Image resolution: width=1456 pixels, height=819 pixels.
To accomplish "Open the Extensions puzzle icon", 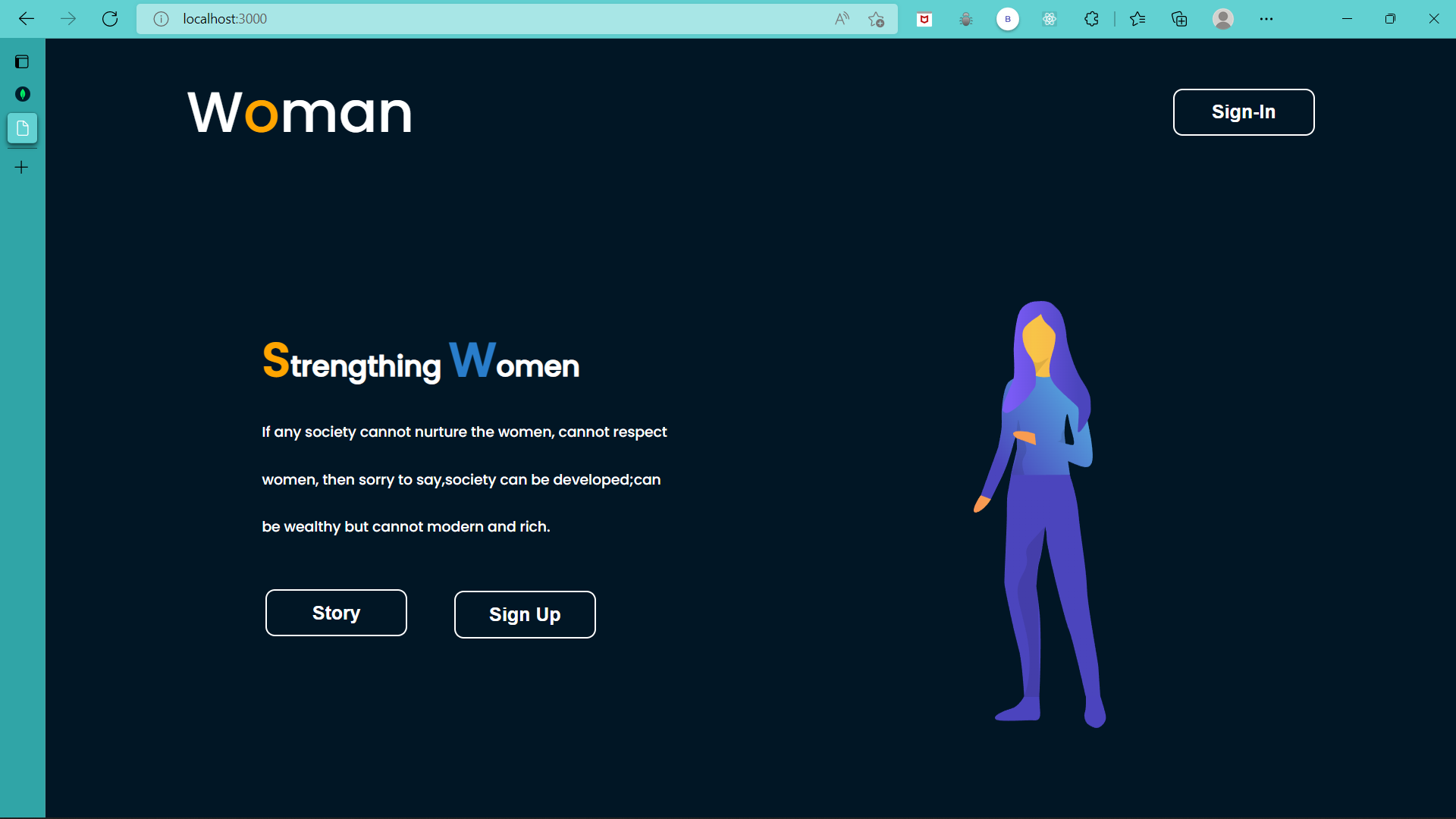I will [x=1091, y=19].
